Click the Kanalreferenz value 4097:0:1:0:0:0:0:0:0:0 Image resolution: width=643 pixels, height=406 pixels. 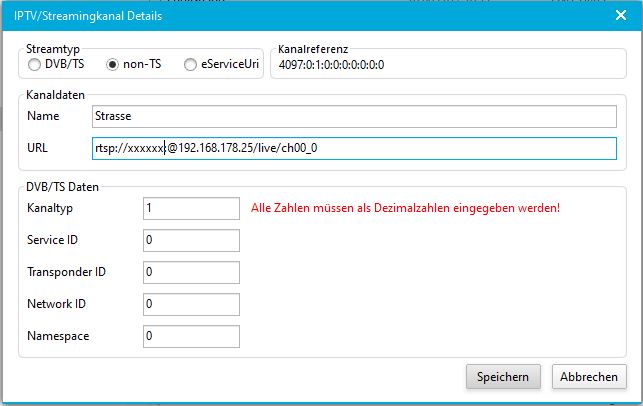pos(331,66)
